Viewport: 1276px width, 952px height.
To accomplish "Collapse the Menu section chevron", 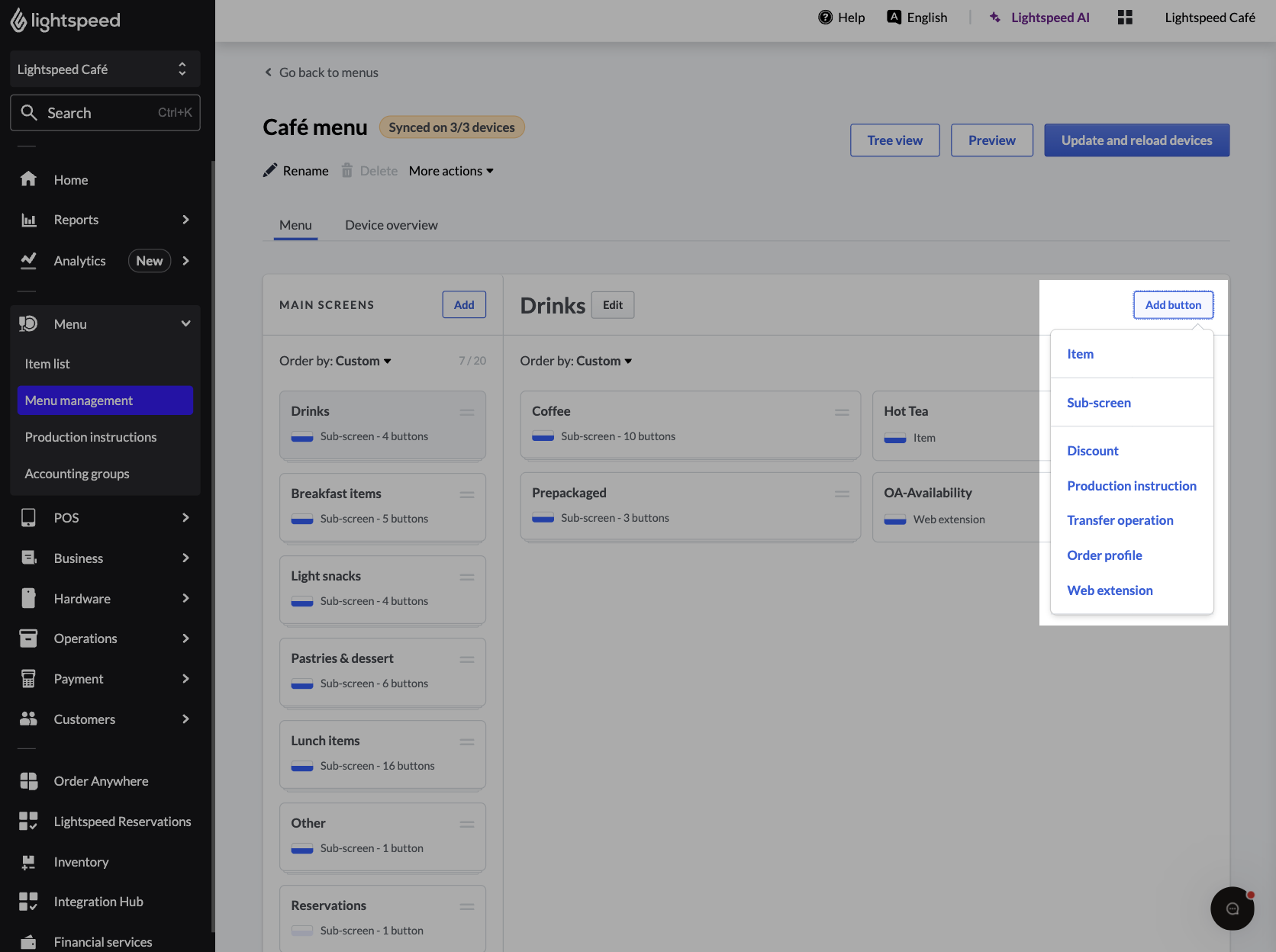I will 185,323.
